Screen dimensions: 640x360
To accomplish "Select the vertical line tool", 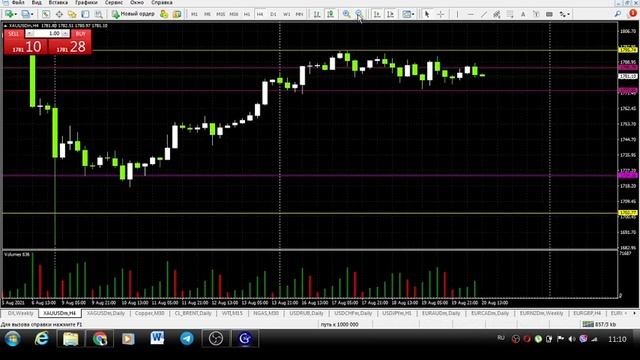I will [457, 14].
